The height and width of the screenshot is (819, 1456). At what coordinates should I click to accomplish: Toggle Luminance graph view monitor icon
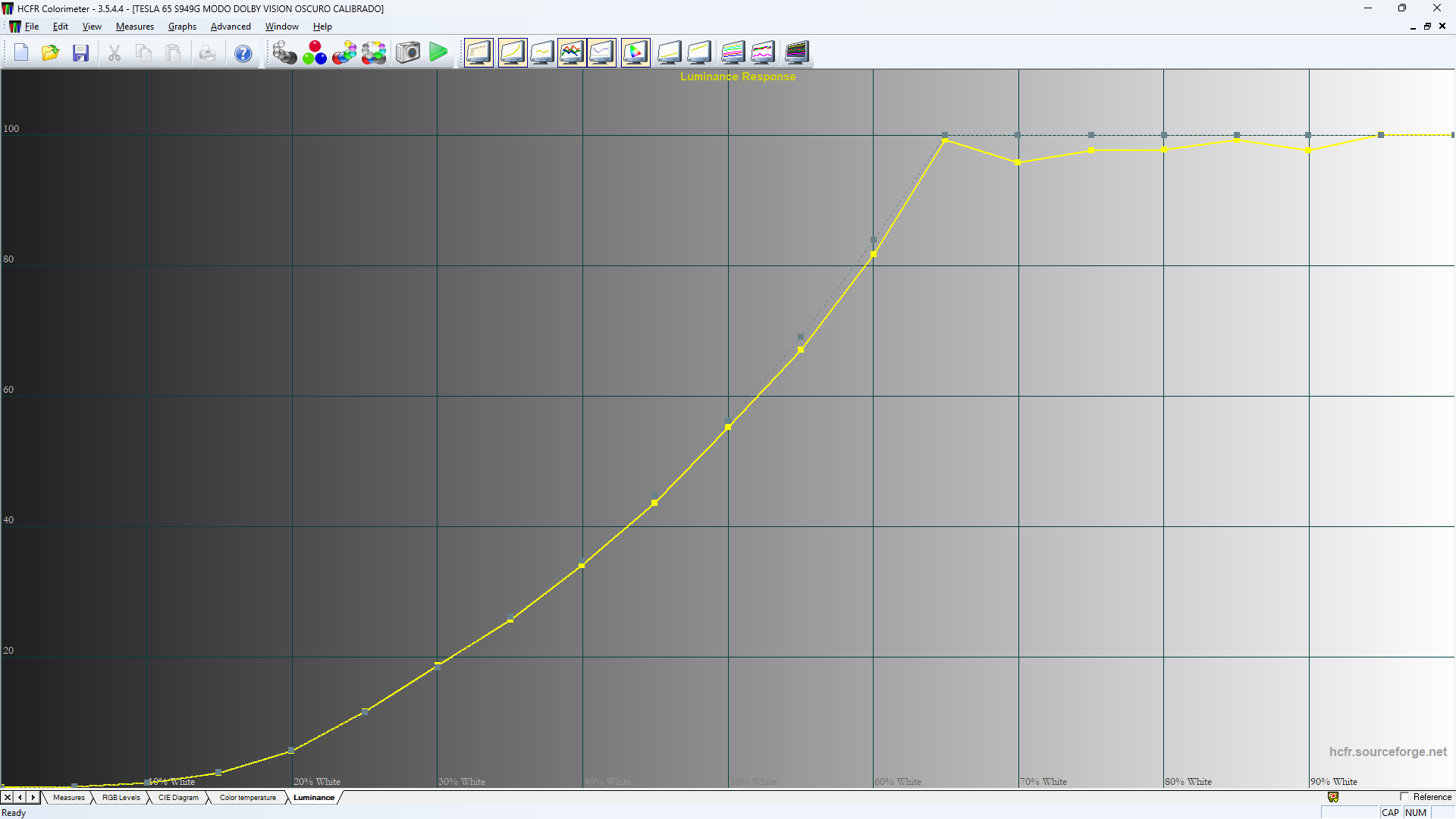click(x=512, y=53)
